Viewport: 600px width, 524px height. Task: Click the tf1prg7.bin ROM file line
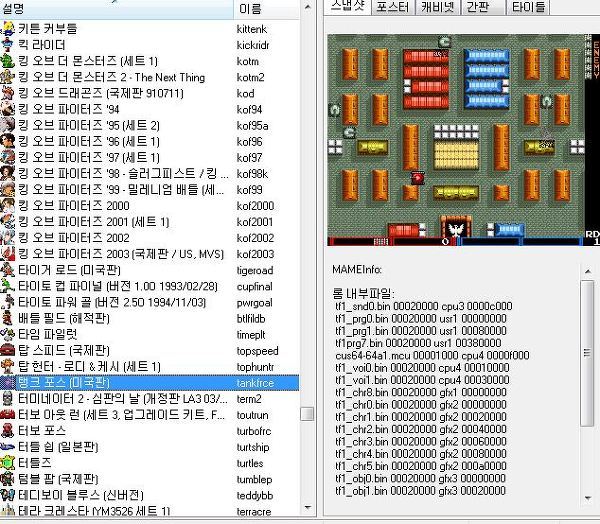(418, 343)
